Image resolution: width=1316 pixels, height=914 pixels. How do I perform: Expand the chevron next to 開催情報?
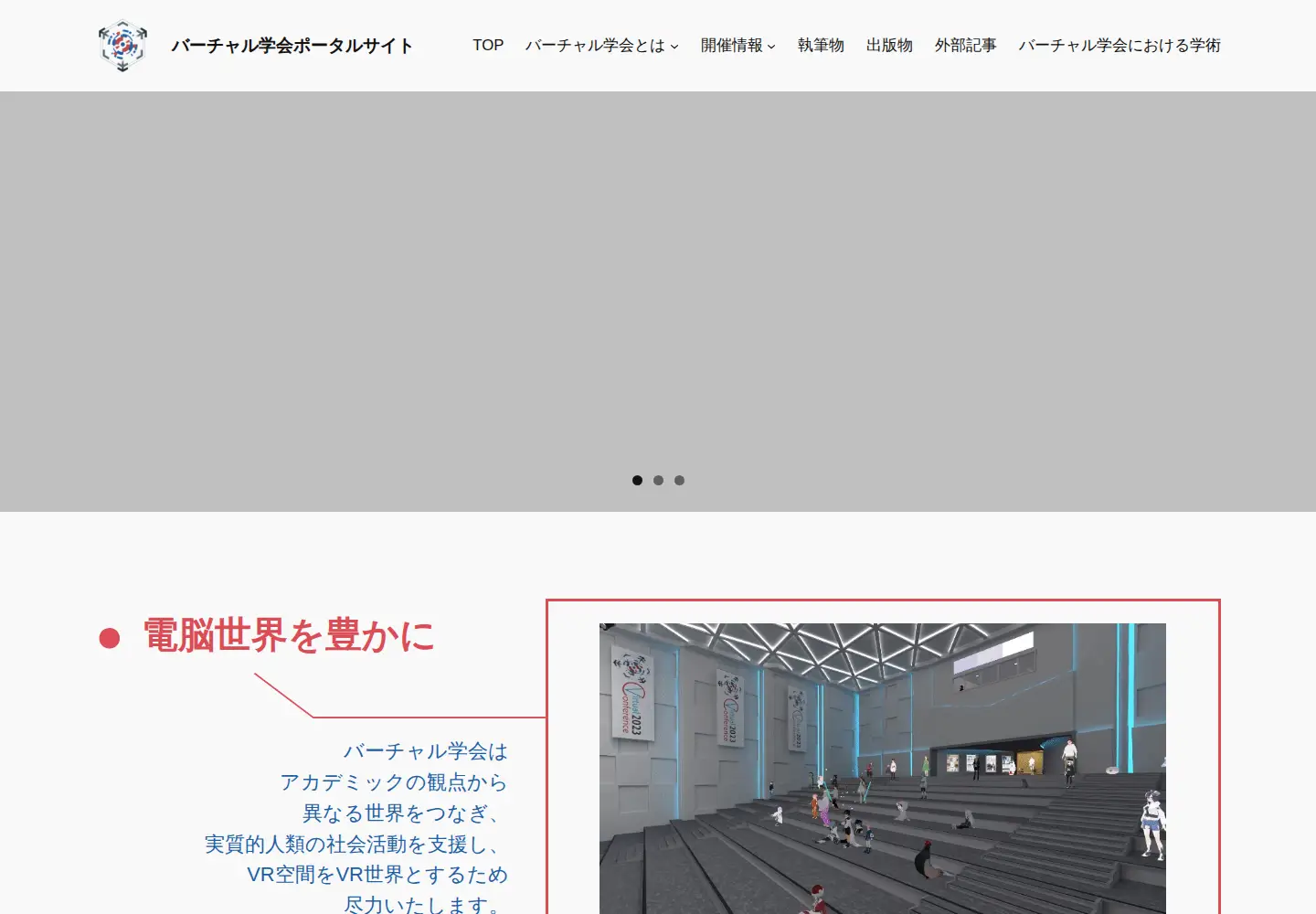point(771,47)
